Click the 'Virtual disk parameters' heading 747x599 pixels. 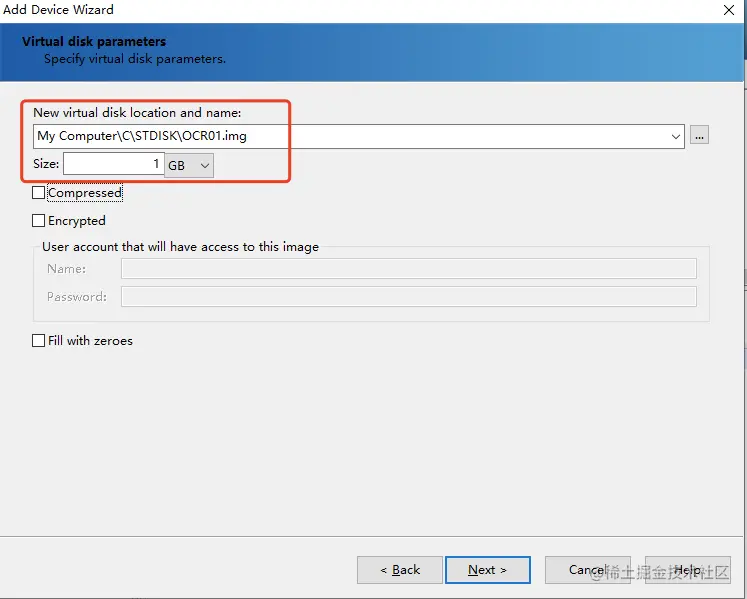point(94,41)
